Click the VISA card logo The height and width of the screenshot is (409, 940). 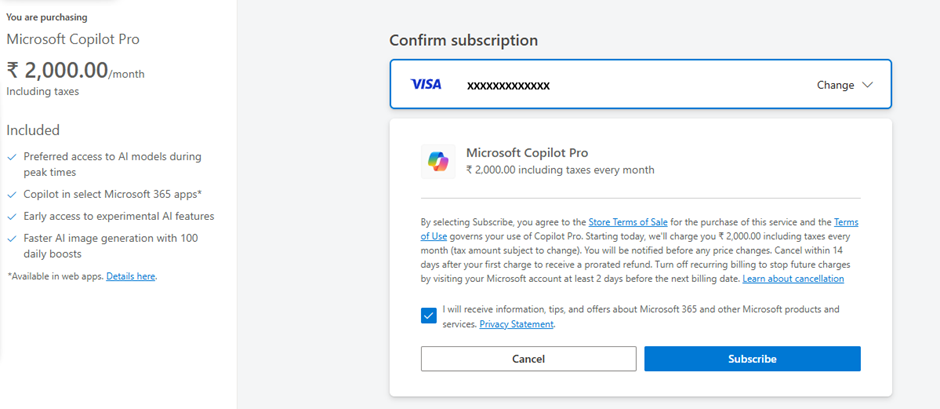click(x=426, y=85)
